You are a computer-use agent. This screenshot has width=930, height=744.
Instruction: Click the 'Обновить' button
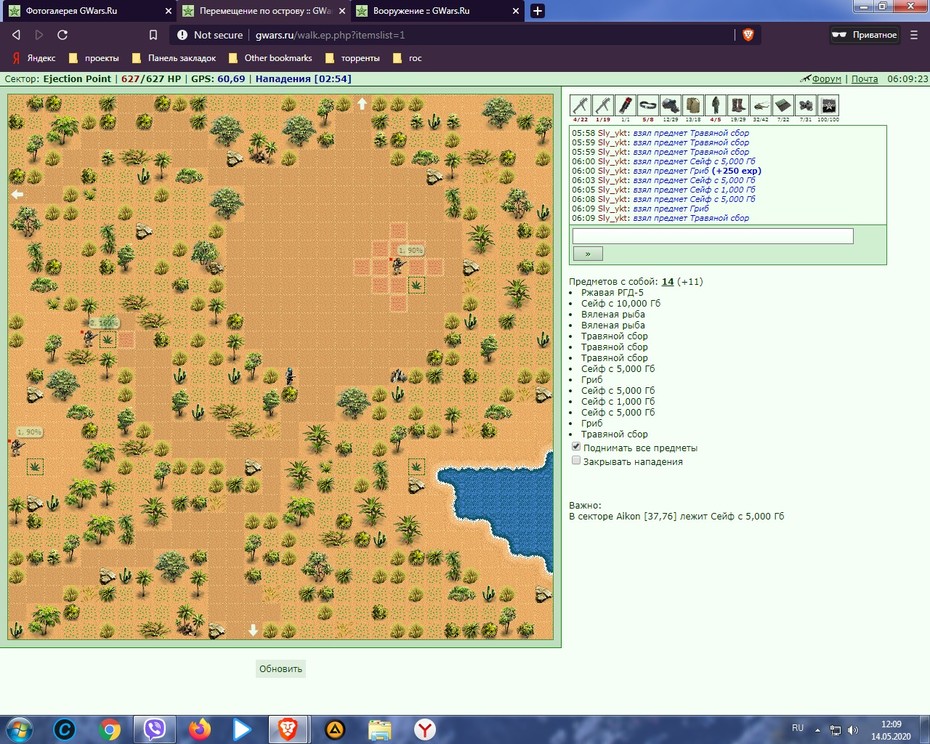tap(281, 669)
